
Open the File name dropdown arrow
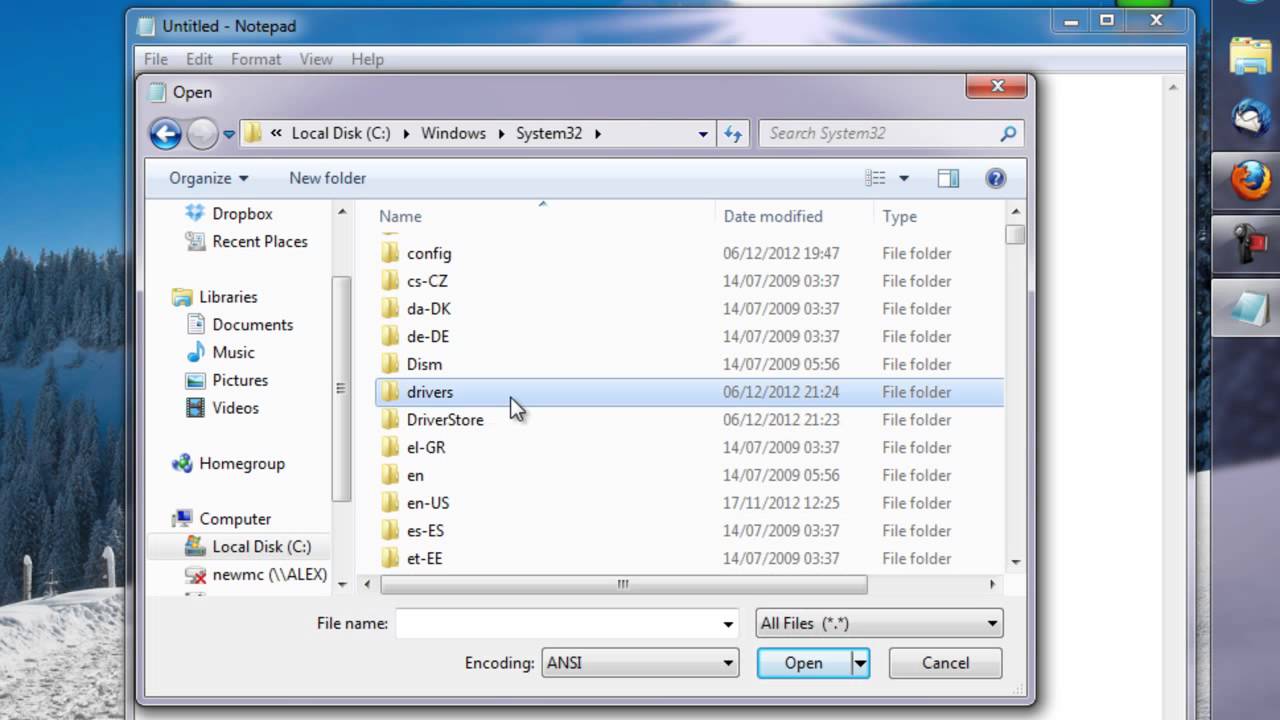[x=728, y=624]
